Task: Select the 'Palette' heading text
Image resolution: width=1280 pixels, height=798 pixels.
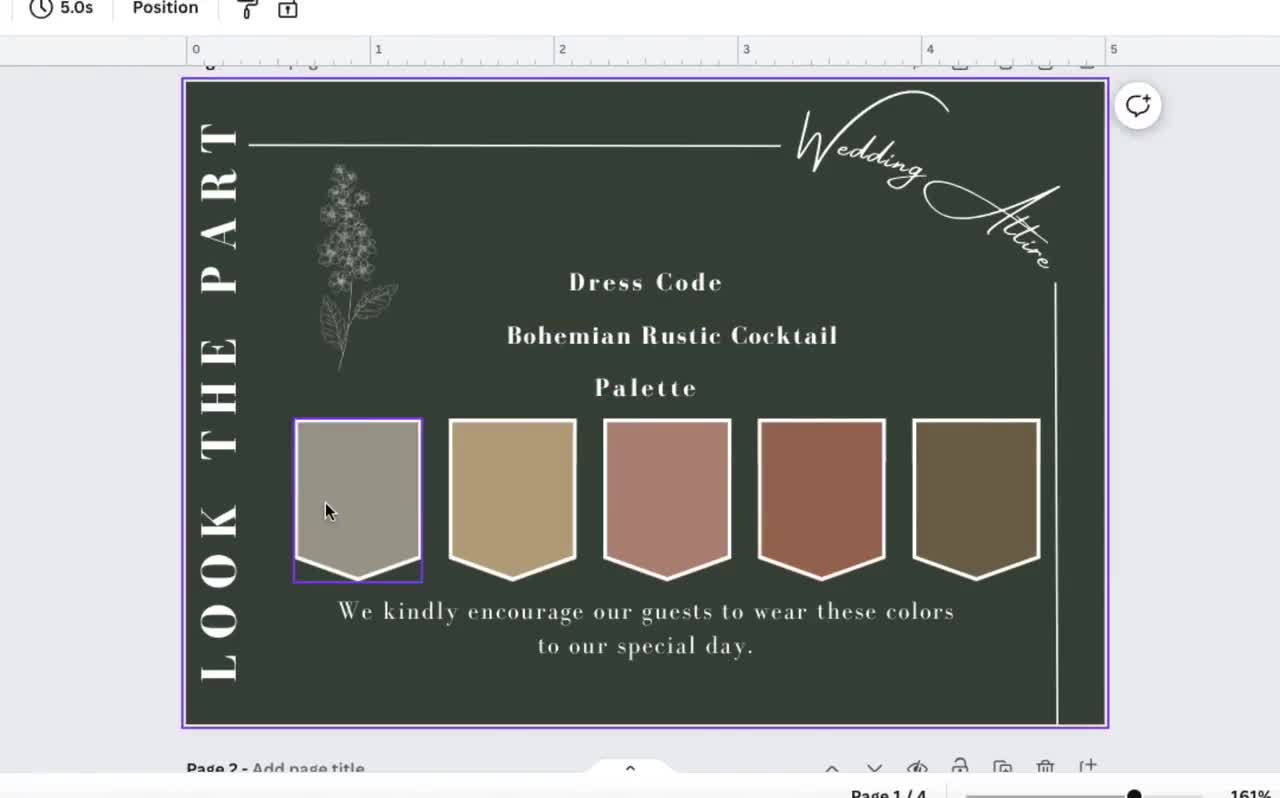Action: coord(646,388)
